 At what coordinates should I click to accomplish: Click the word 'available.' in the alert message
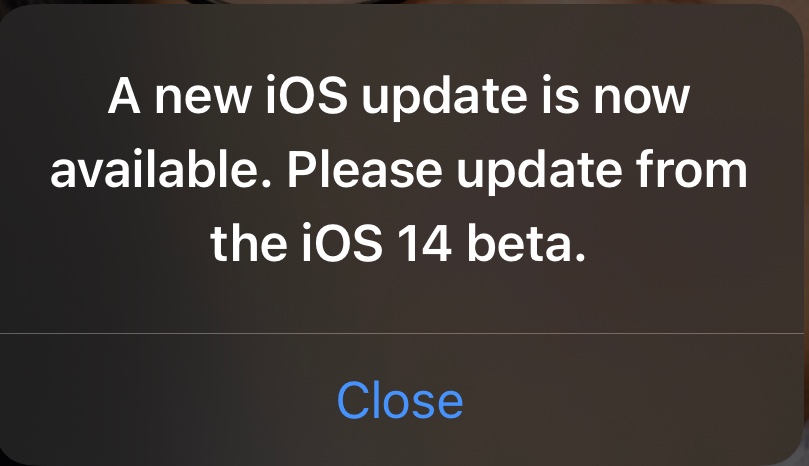click(x=160, y=169)
